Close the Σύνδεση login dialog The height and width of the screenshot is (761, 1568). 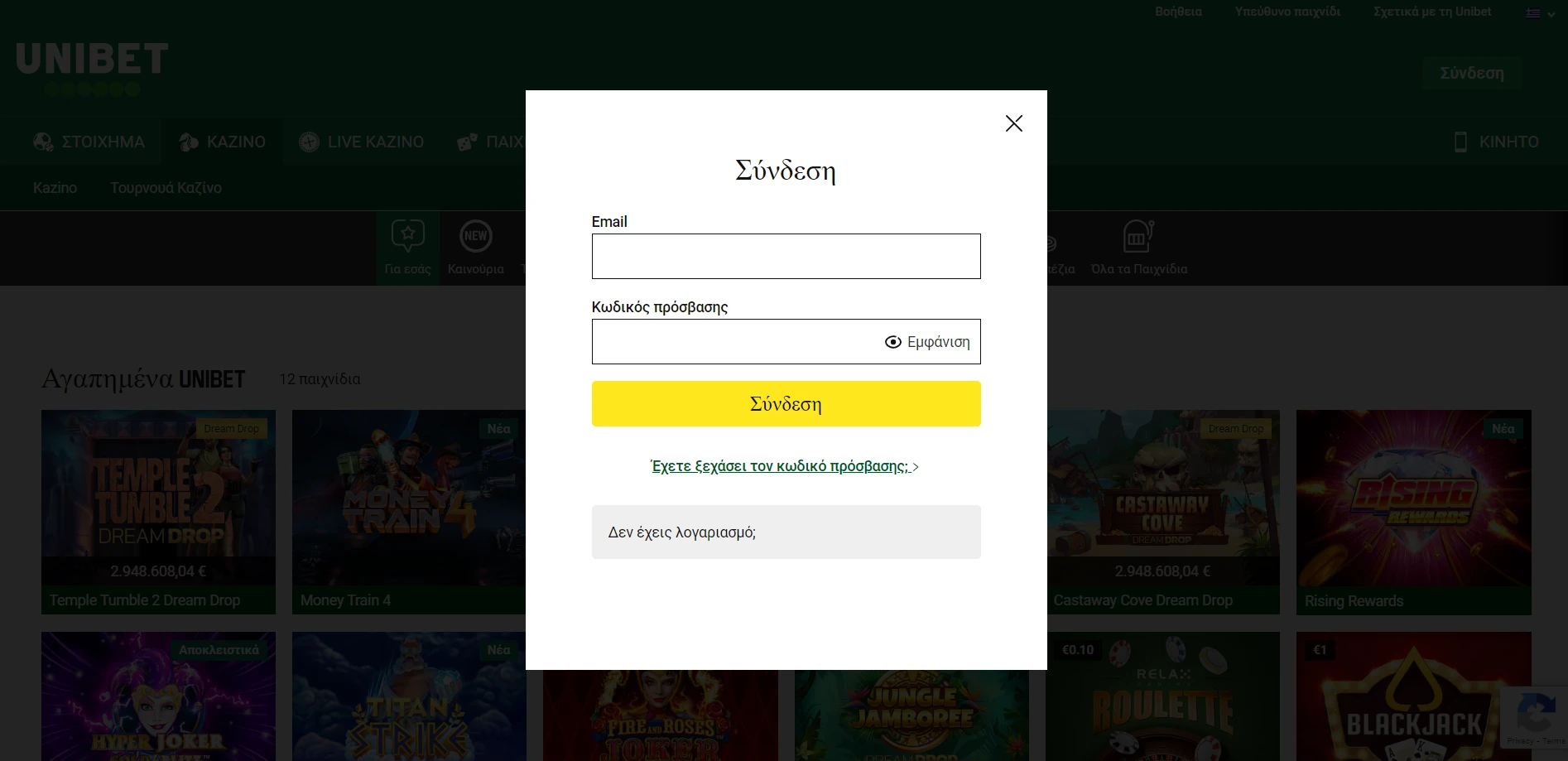(x=1013, y=123)
